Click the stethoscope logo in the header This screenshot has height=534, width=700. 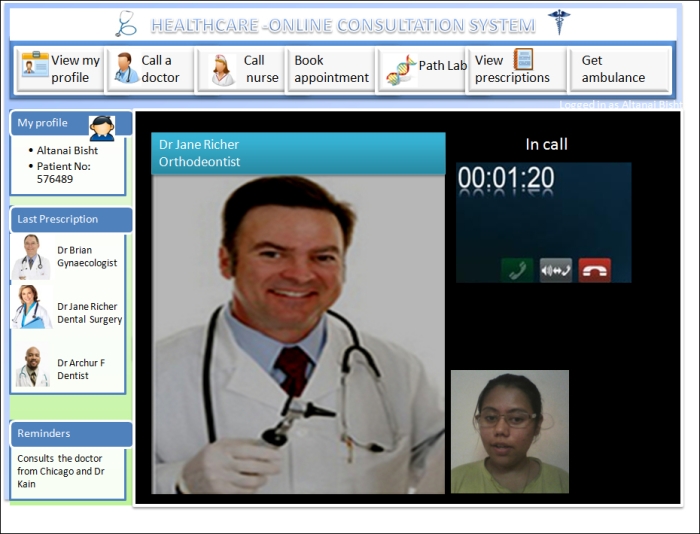click(x=125, y=24)
